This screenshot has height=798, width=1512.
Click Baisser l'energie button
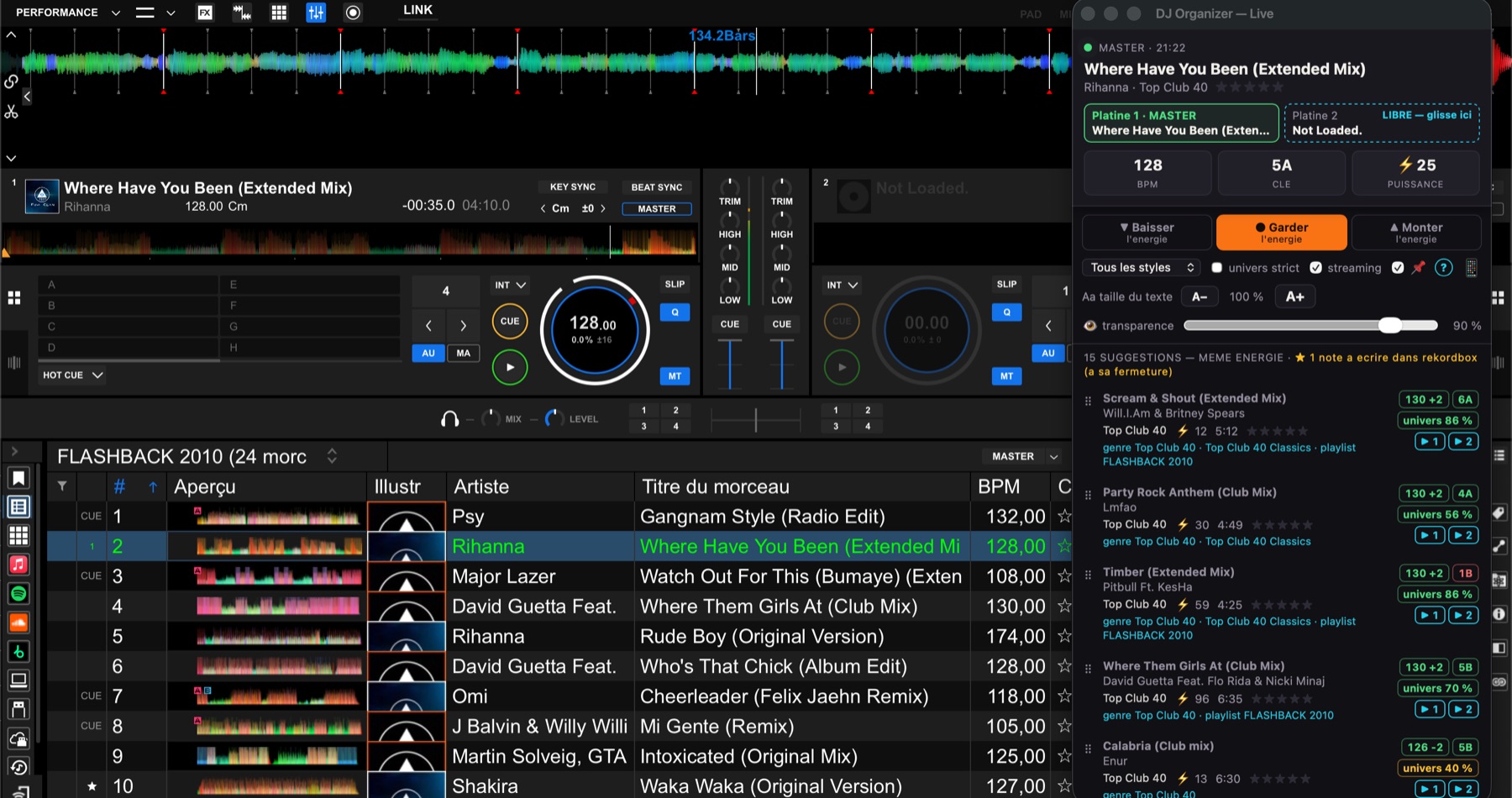[x=1147, y=233]
